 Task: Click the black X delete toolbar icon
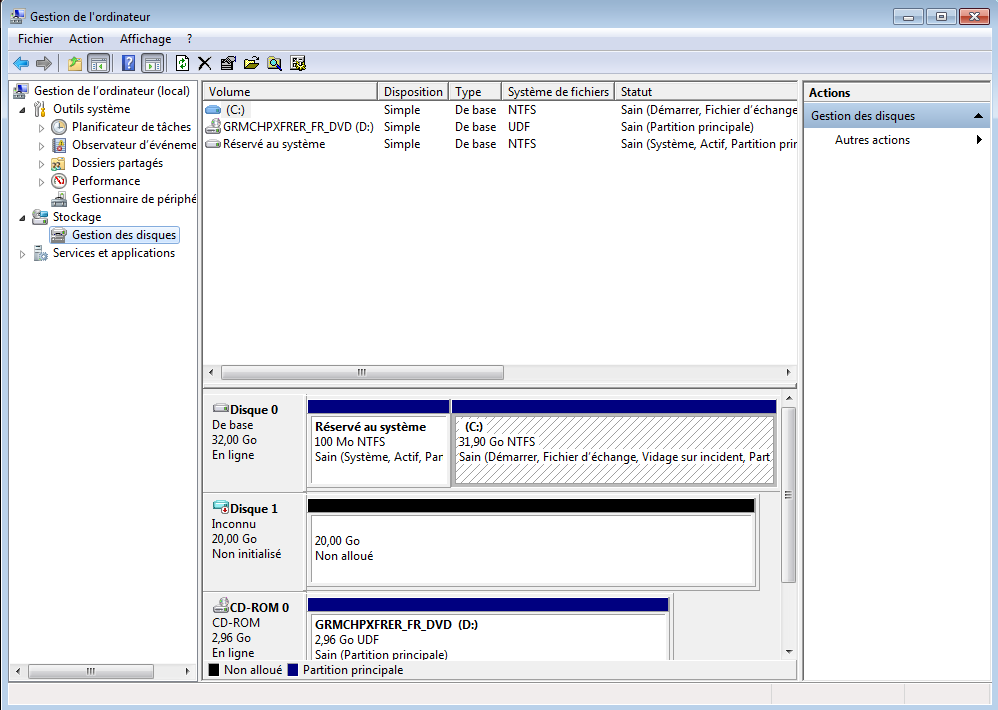coord(205,63)
